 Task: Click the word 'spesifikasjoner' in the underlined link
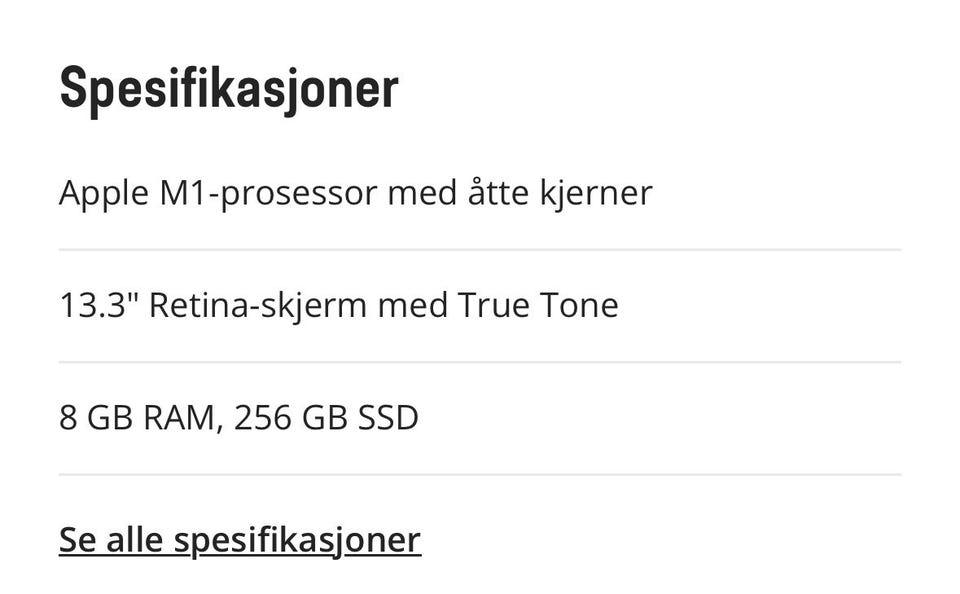click(297, 540)
